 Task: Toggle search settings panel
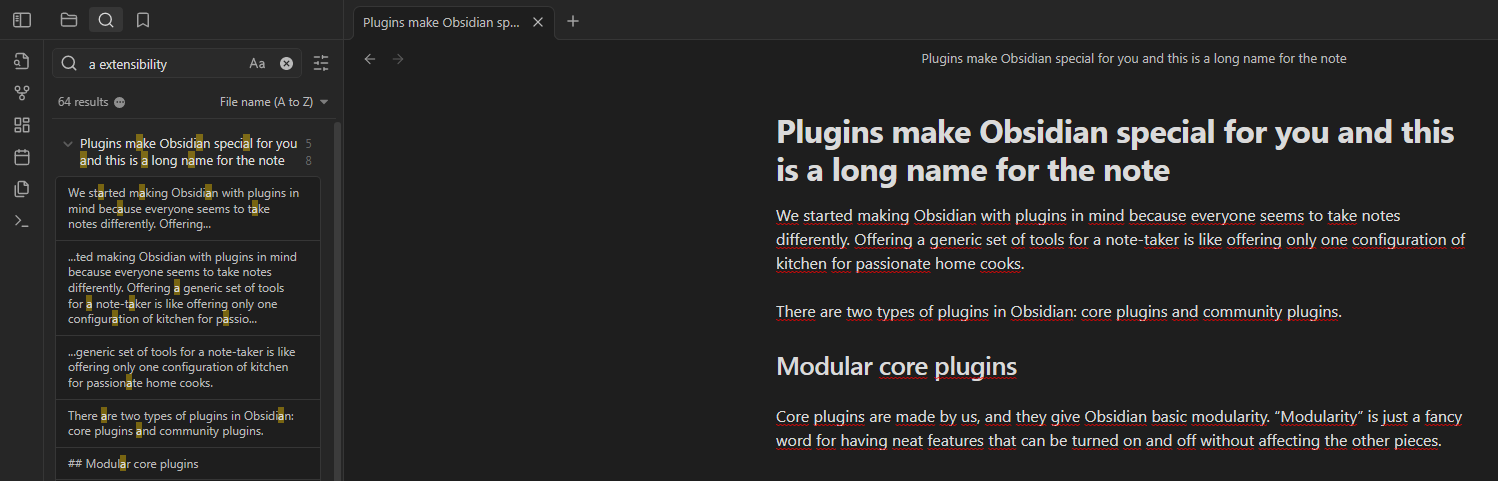321,64
